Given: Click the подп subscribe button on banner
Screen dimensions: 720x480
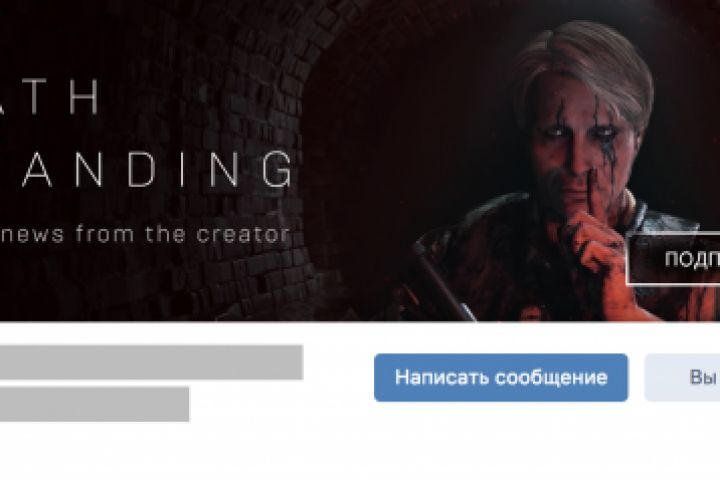Looking at the screenshot, I should pyautogui.click(x=674, y=259).
